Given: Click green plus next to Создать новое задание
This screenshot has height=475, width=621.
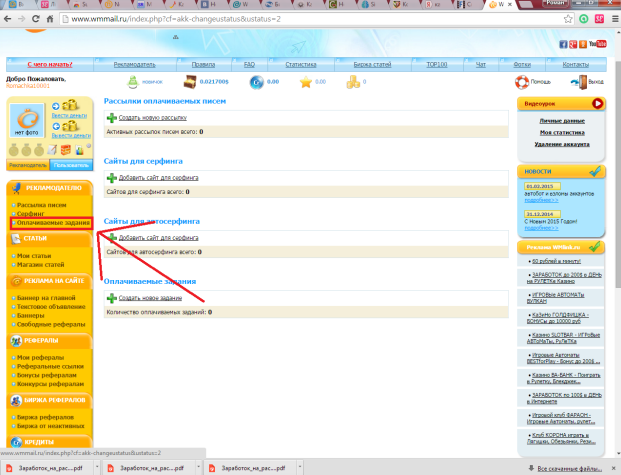Looking at the screenshot, I should pyautogui.click(x=112, y=298).
